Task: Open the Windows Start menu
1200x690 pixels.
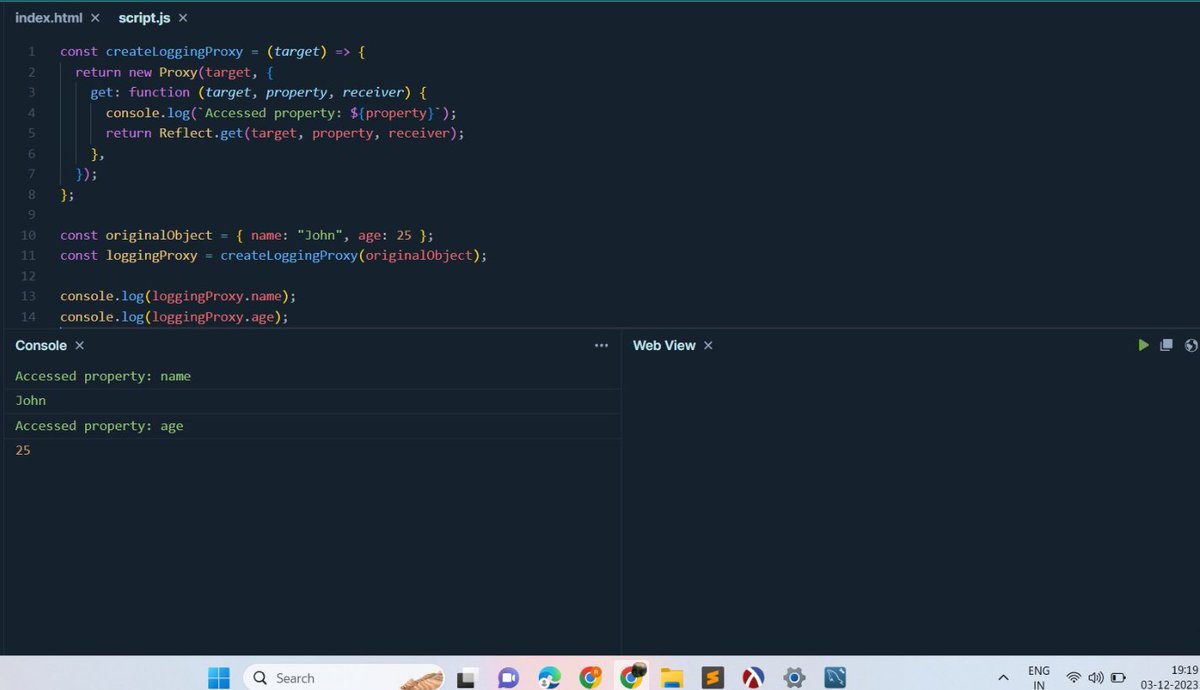Action: (x=219, y=677)
